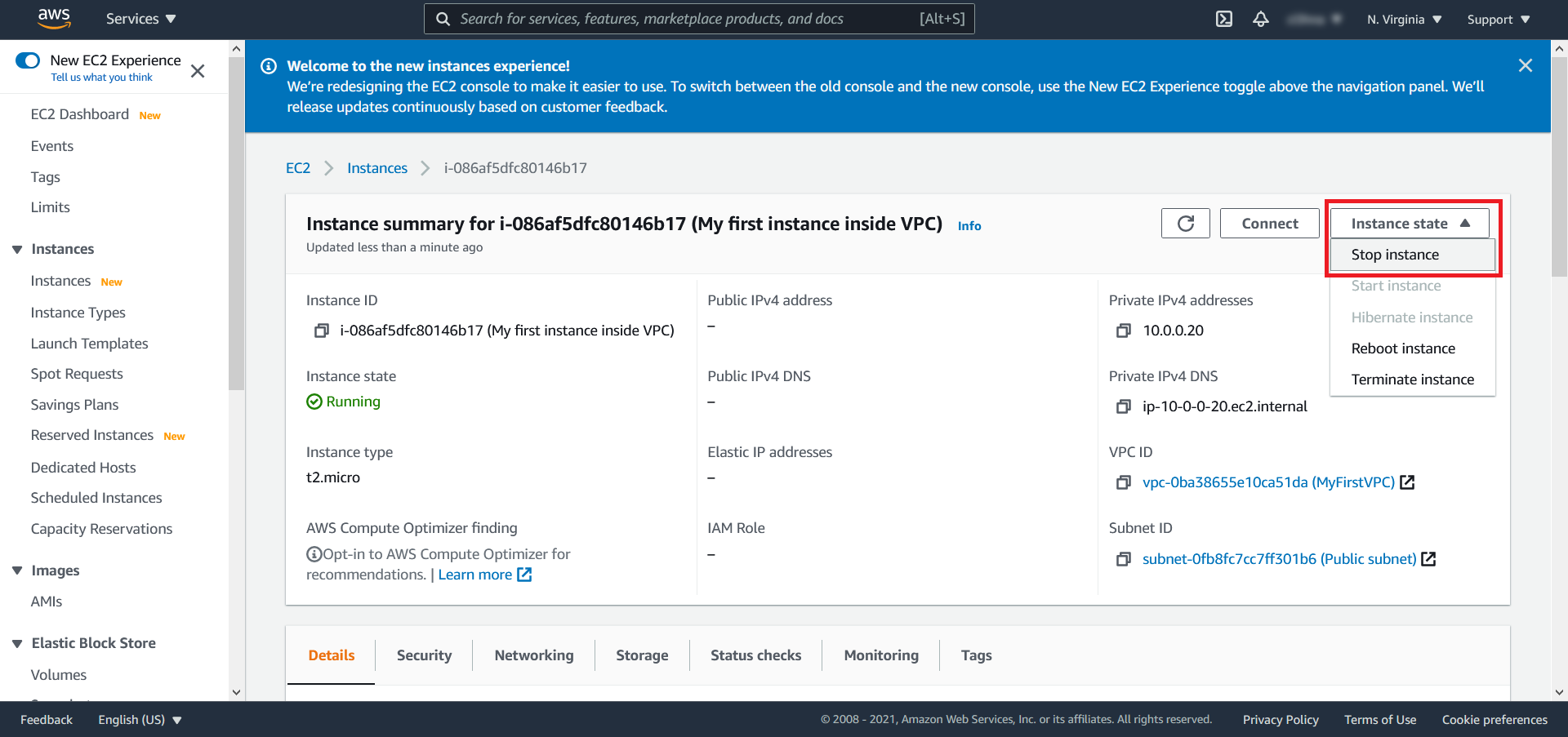Click the Instances breadcrumb link
The width and height of the screenshot is (1568, 737).
(x=377, y=168)
